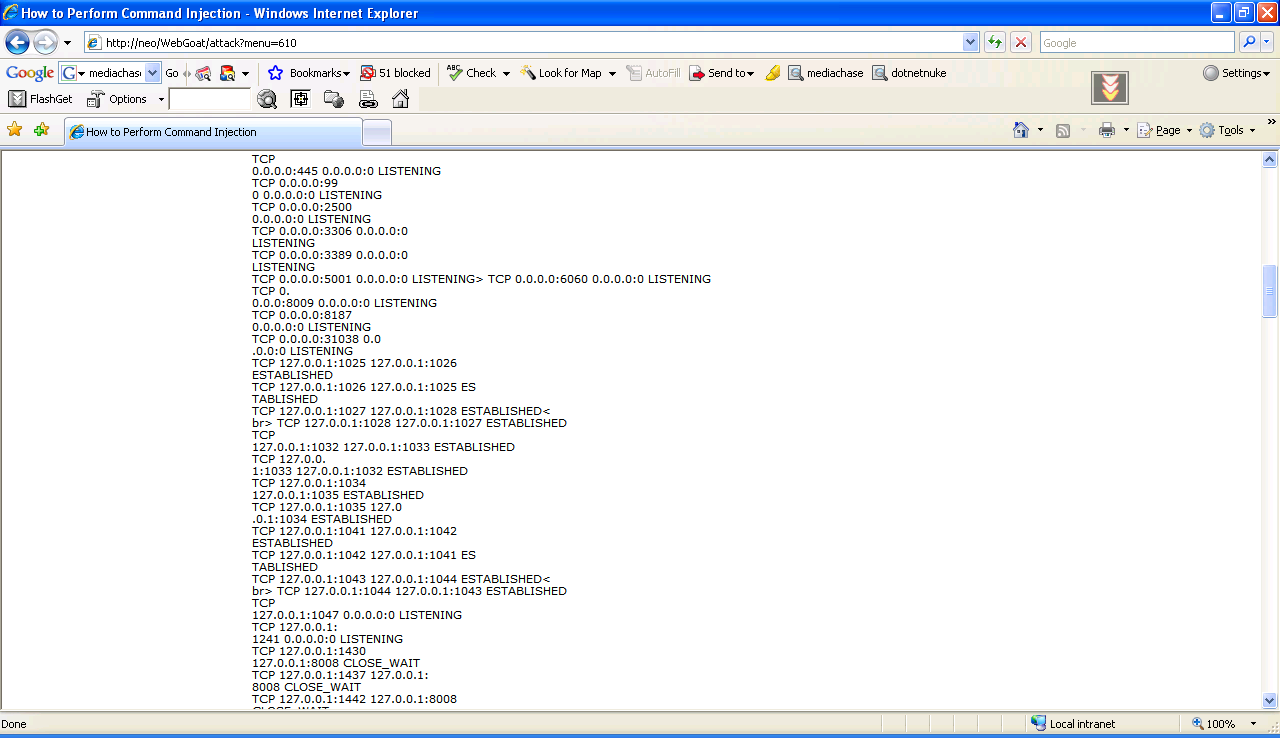Image resolution: width=1280 pixels, height=738 pixels.
Task: Click the FlashGet drop zone arrow icon
Action: click(1109, 88)
